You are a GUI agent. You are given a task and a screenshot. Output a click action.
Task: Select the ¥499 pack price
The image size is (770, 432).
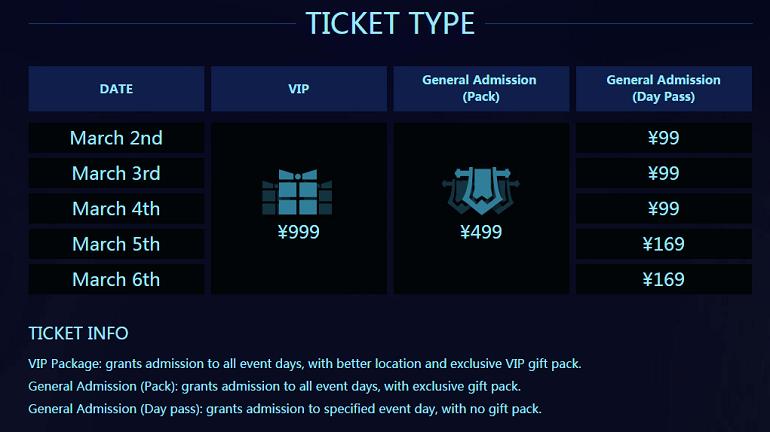point(481,232)
